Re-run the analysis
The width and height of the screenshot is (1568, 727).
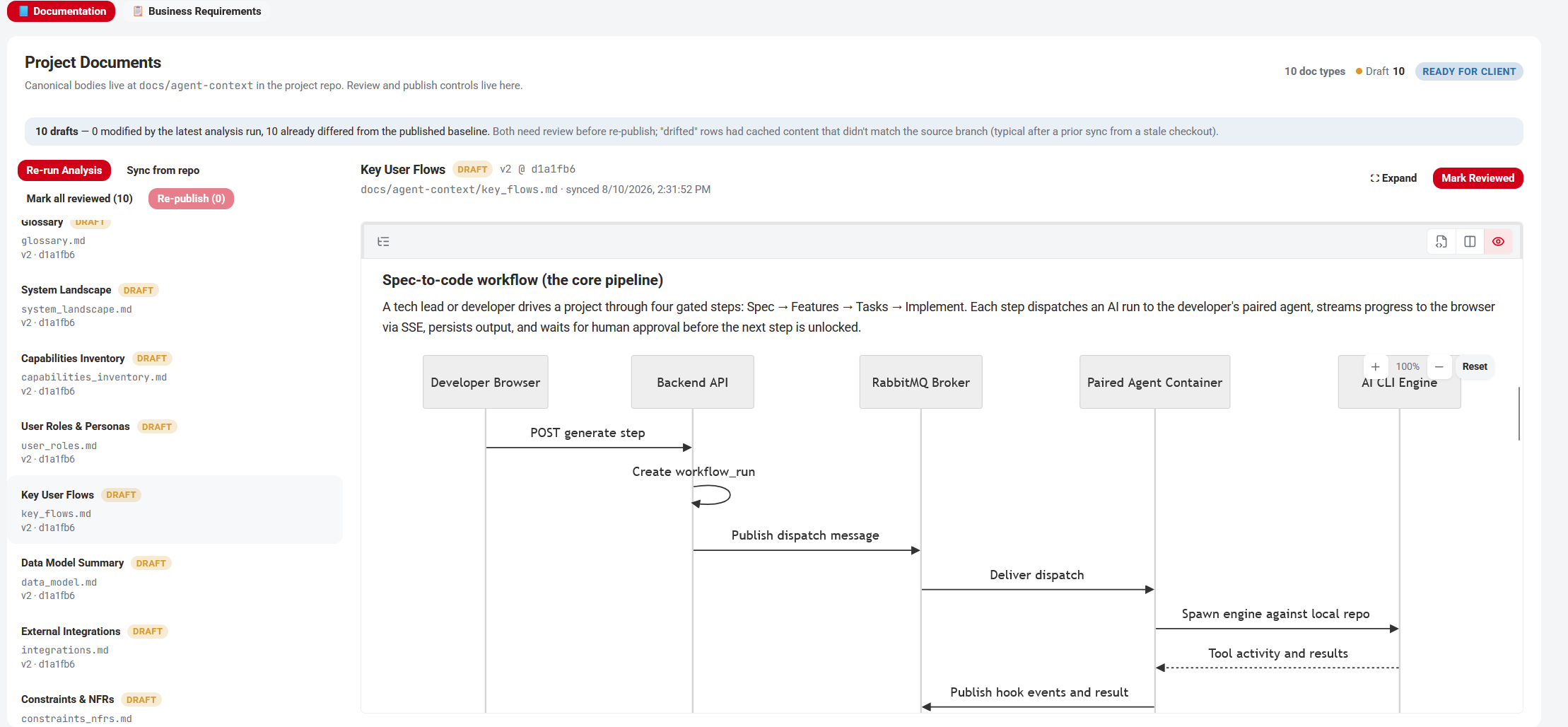point(64,170)
